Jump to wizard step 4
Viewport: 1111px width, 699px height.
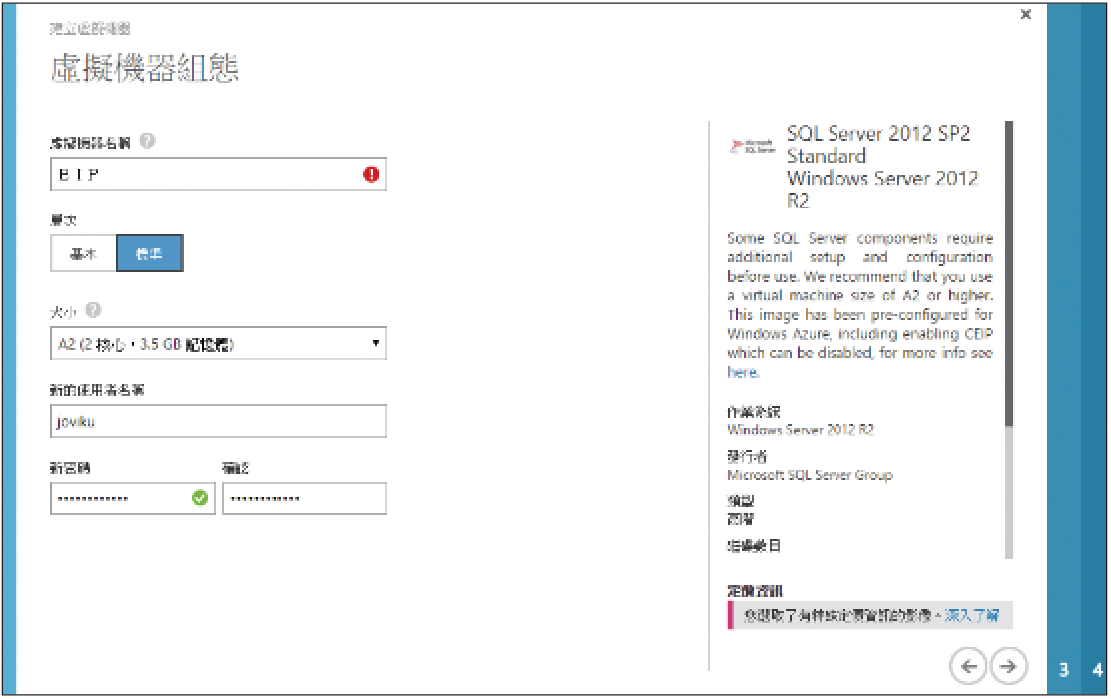1097,670
